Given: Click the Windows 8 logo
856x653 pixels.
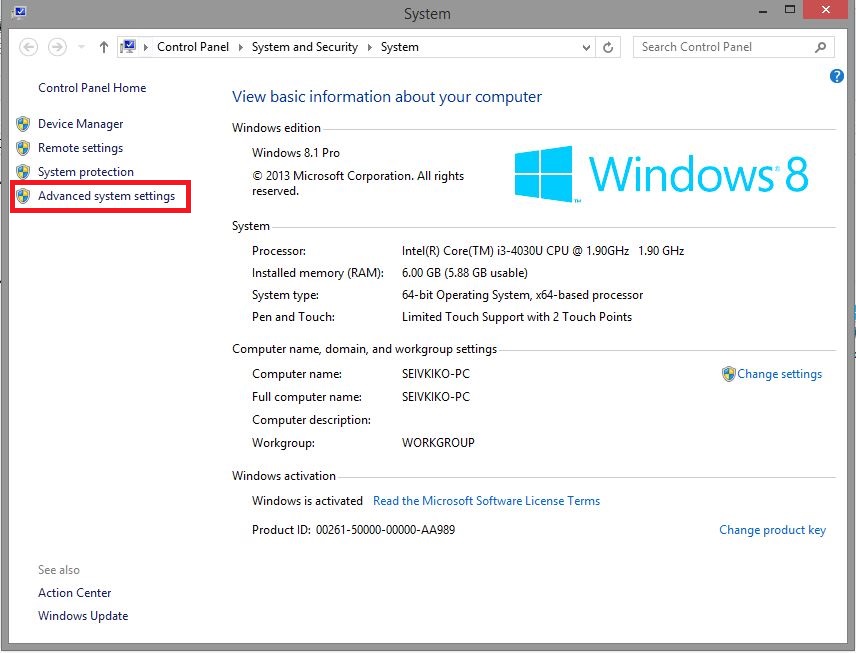Looking at the screenshot, I should (661, 174).
